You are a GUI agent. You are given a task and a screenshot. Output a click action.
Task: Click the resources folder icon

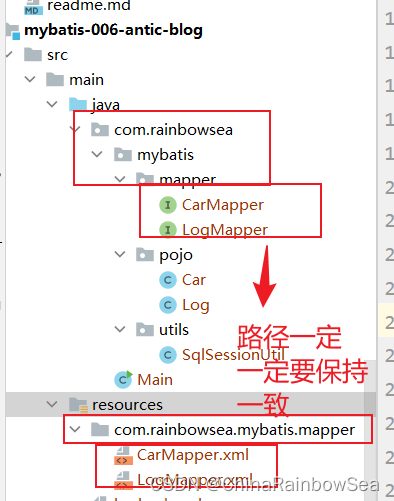(78, 405)
